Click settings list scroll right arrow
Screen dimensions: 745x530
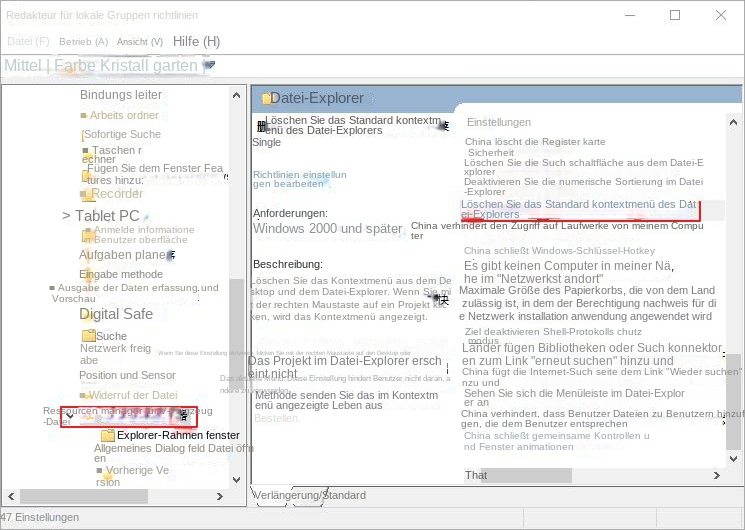716,475
